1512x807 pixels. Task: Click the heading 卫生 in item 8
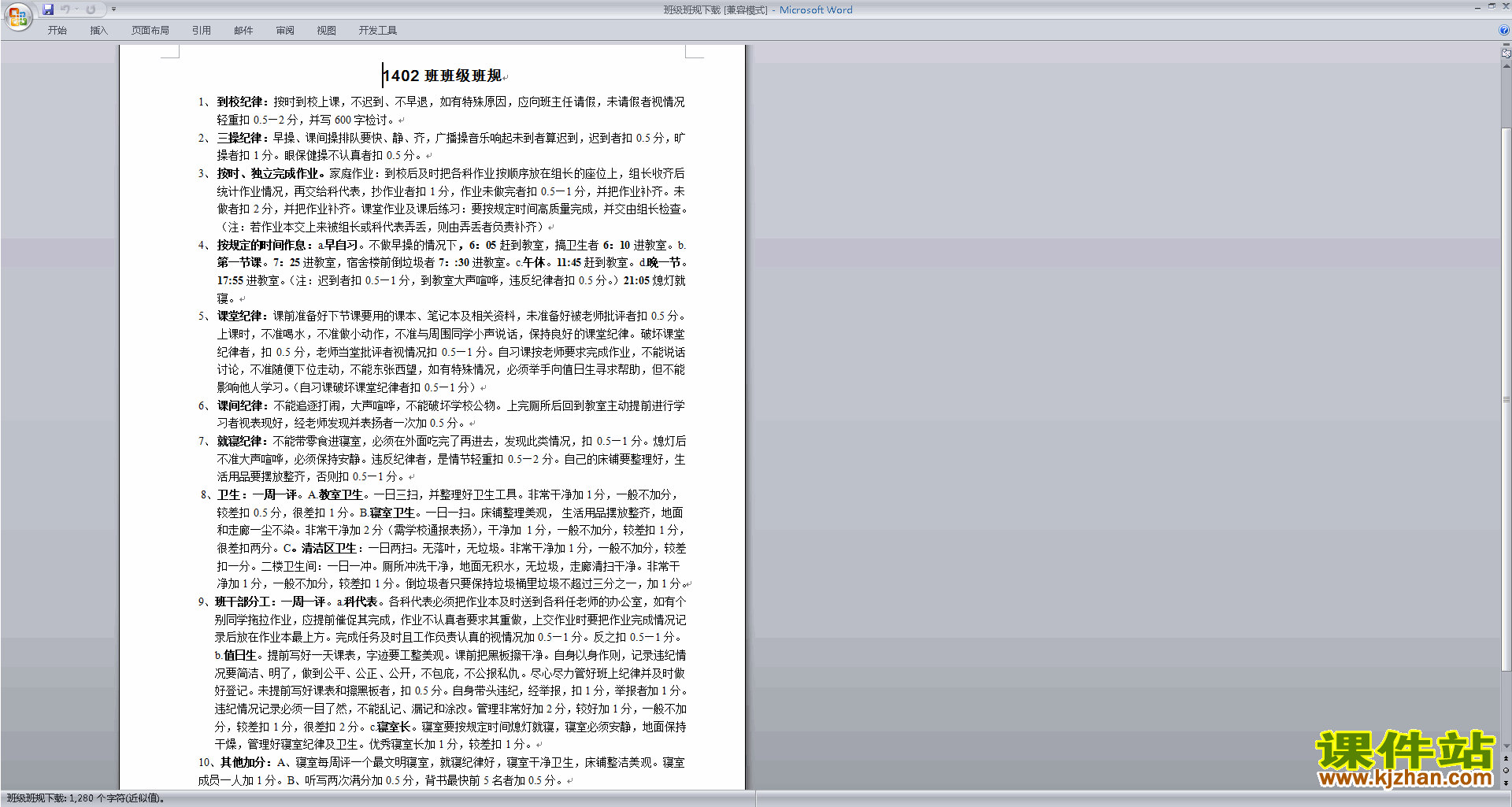point(228,494)
